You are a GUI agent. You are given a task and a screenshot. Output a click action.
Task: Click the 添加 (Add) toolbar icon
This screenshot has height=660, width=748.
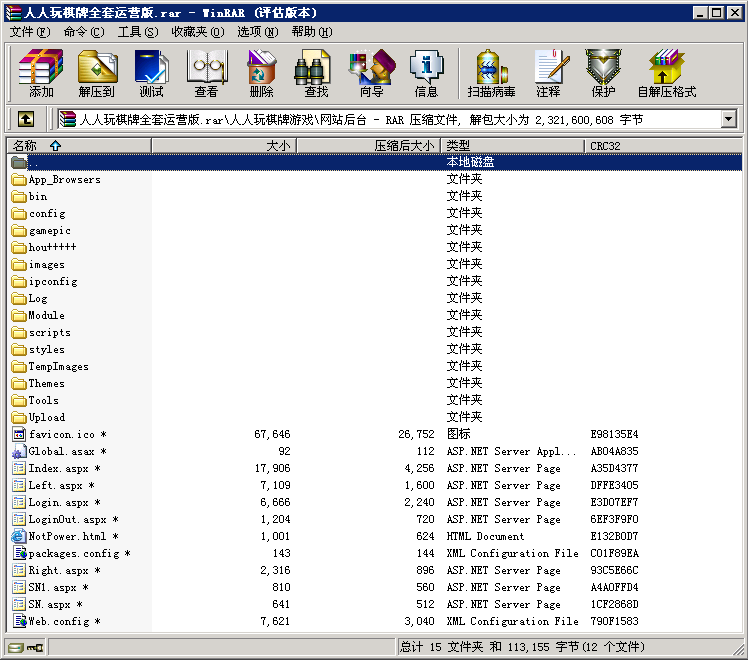[41, 73]
